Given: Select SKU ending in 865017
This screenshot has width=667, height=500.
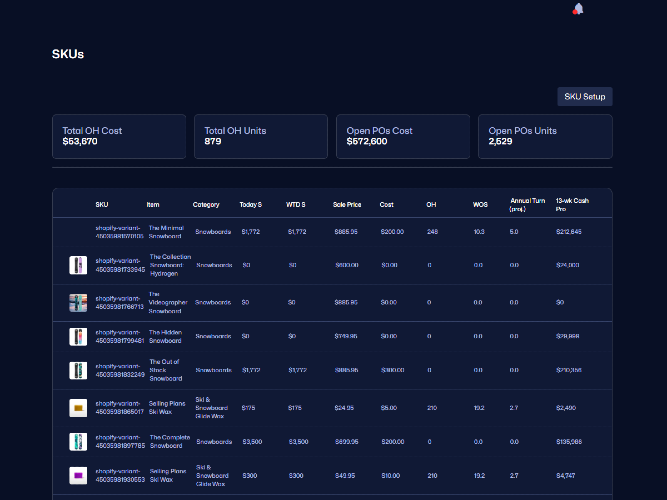Looking at the screenshot, I should pyautogui.click(x=120, y=408).
